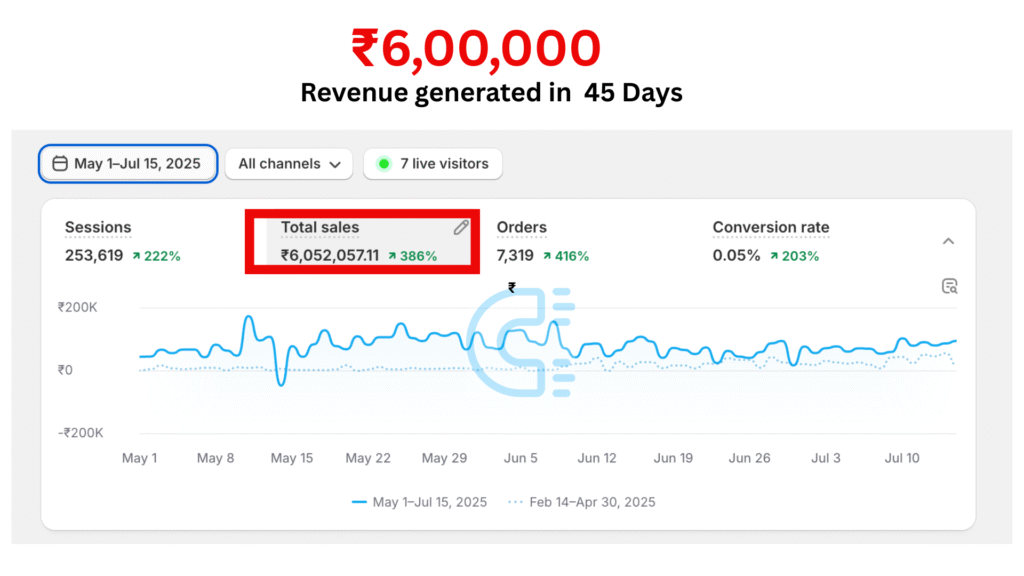Click the Jun 12 label on the chart axis
Image resolution: width=1024 pixels, height=576 pixels.
pos(597,458)
